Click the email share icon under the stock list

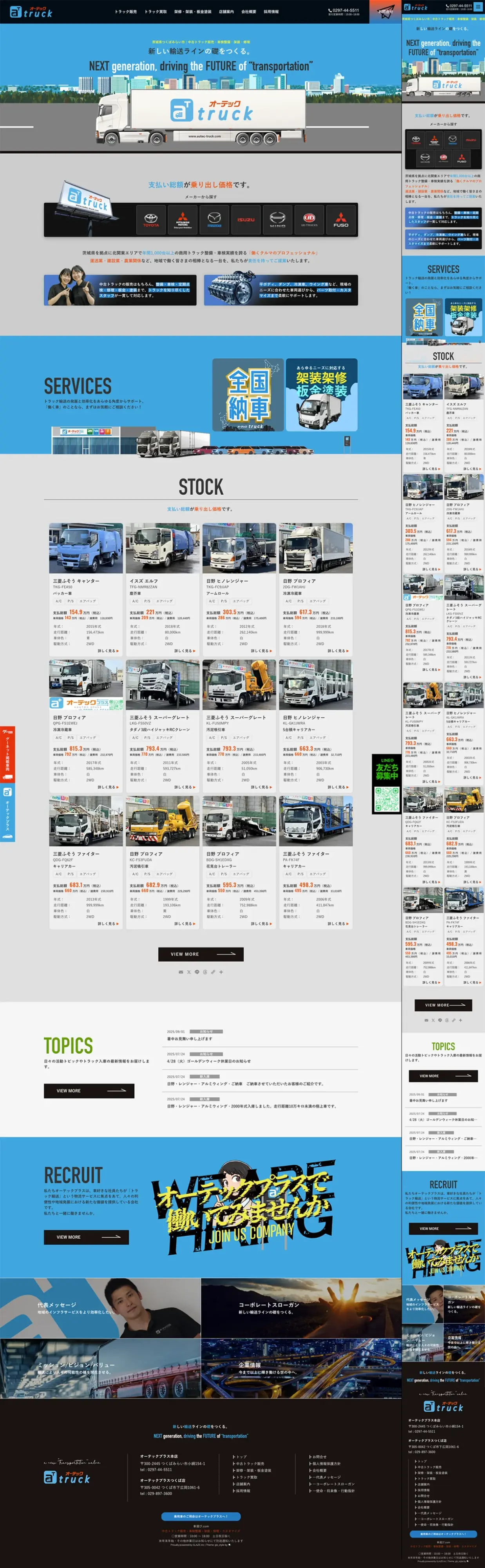(181, 972)
